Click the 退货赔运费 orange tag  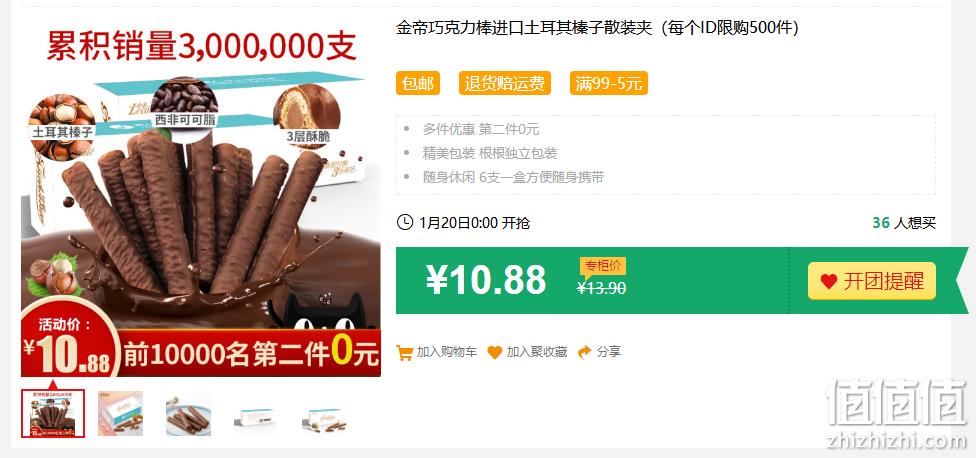coord(505,83)
